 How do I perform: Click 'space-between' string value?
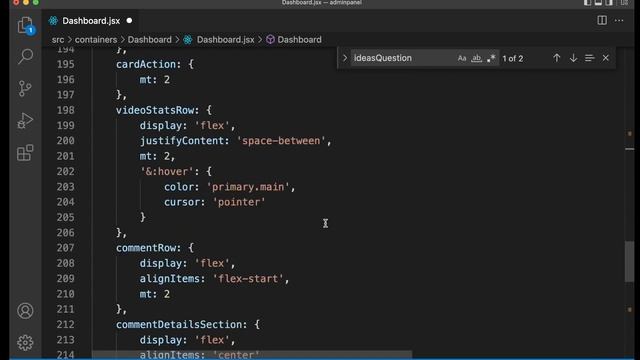point(281,141)
